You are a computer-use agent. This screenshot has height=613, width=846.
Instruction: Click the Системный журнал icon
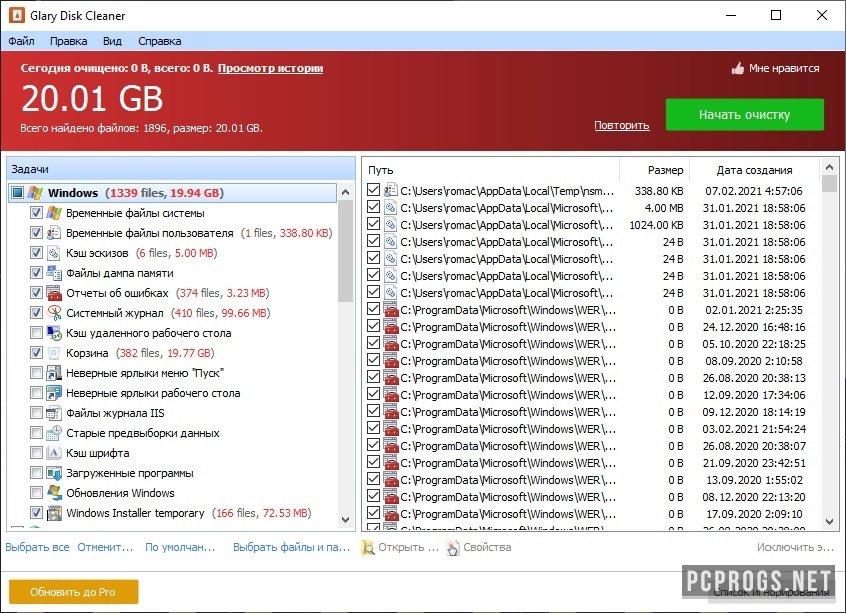54,313
